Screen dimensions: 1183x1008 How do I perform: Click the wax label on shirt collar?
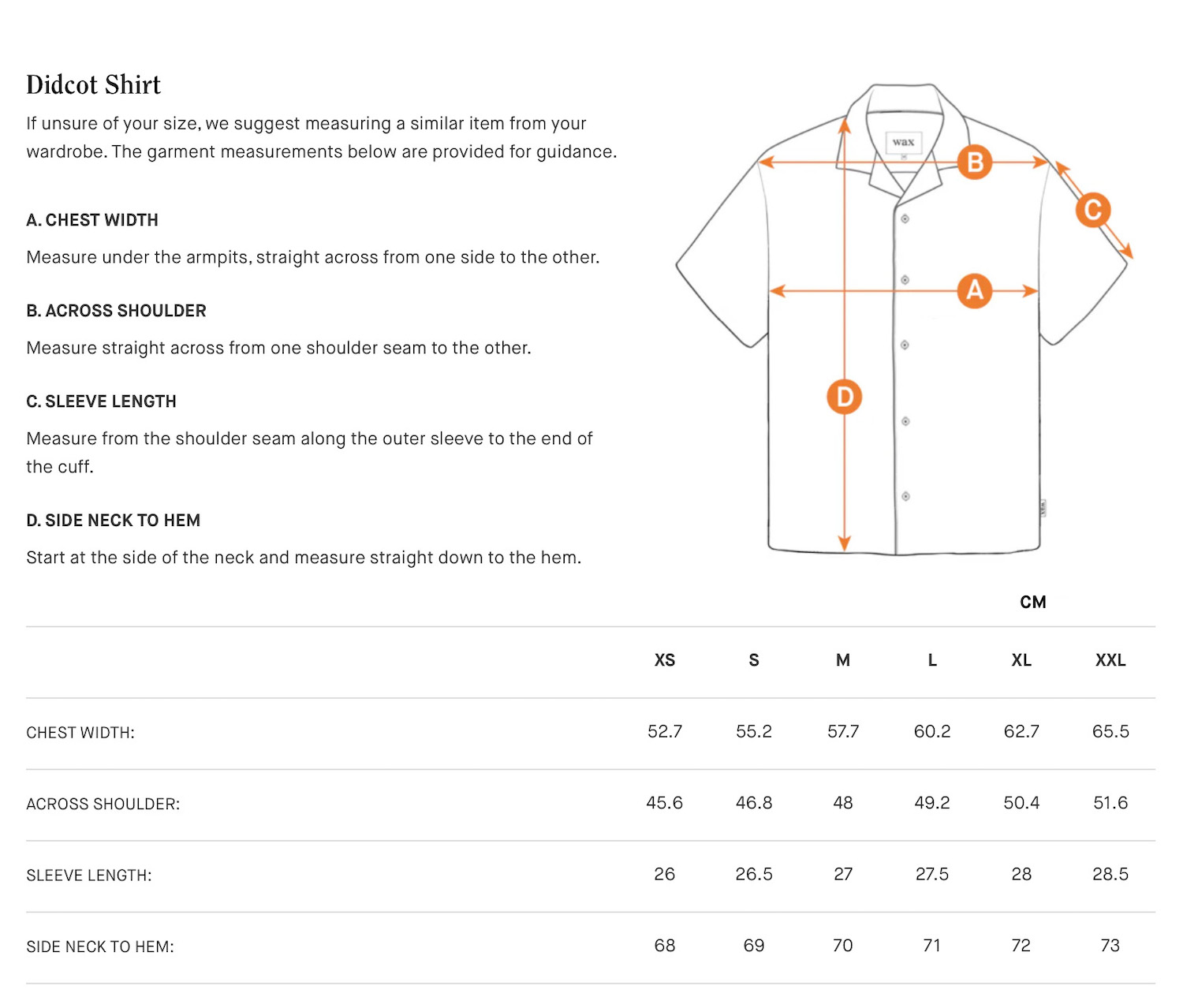(903, 142)
